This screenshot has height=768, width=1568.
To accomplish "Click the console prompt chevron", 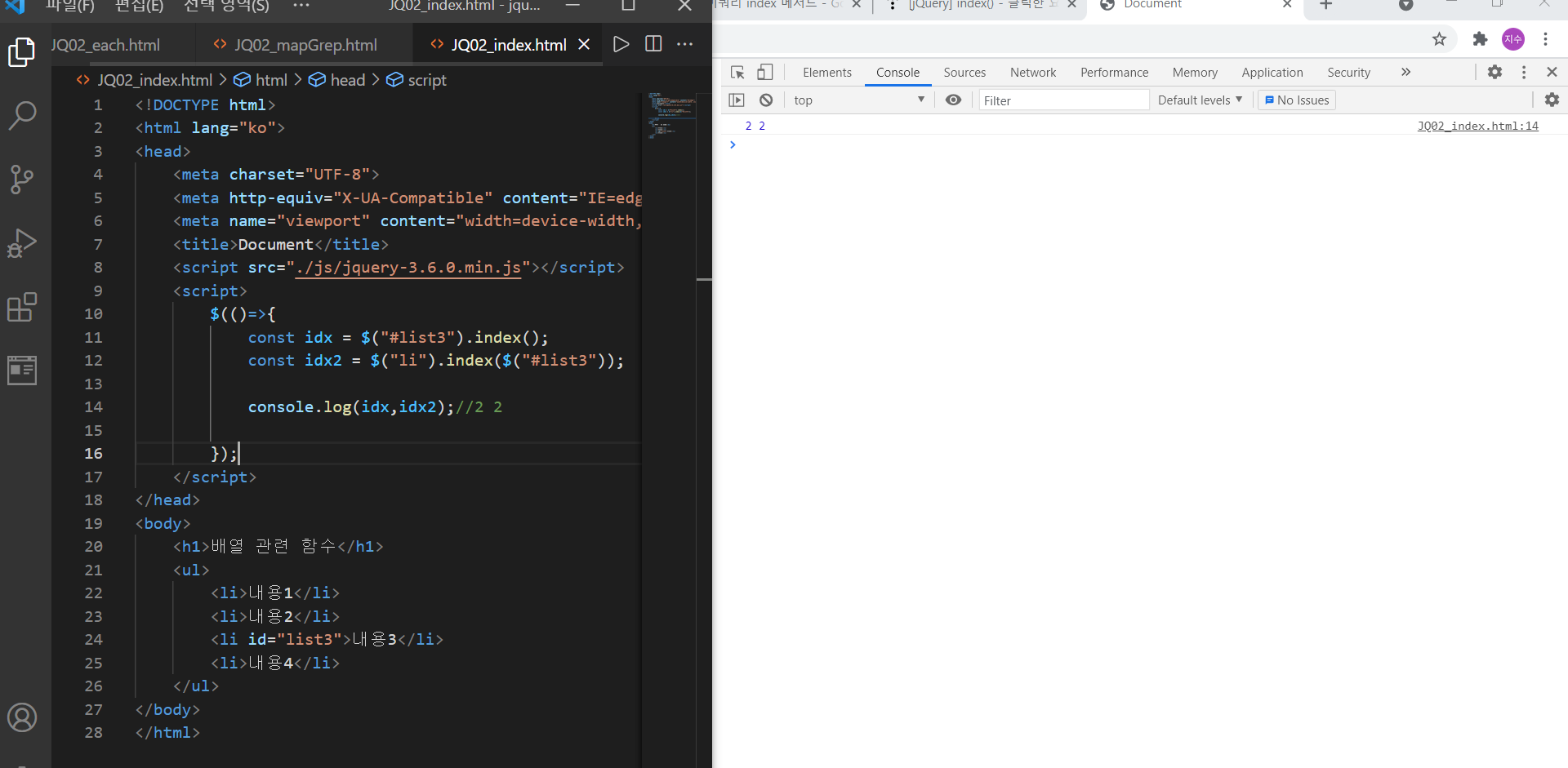I will 733,144.
